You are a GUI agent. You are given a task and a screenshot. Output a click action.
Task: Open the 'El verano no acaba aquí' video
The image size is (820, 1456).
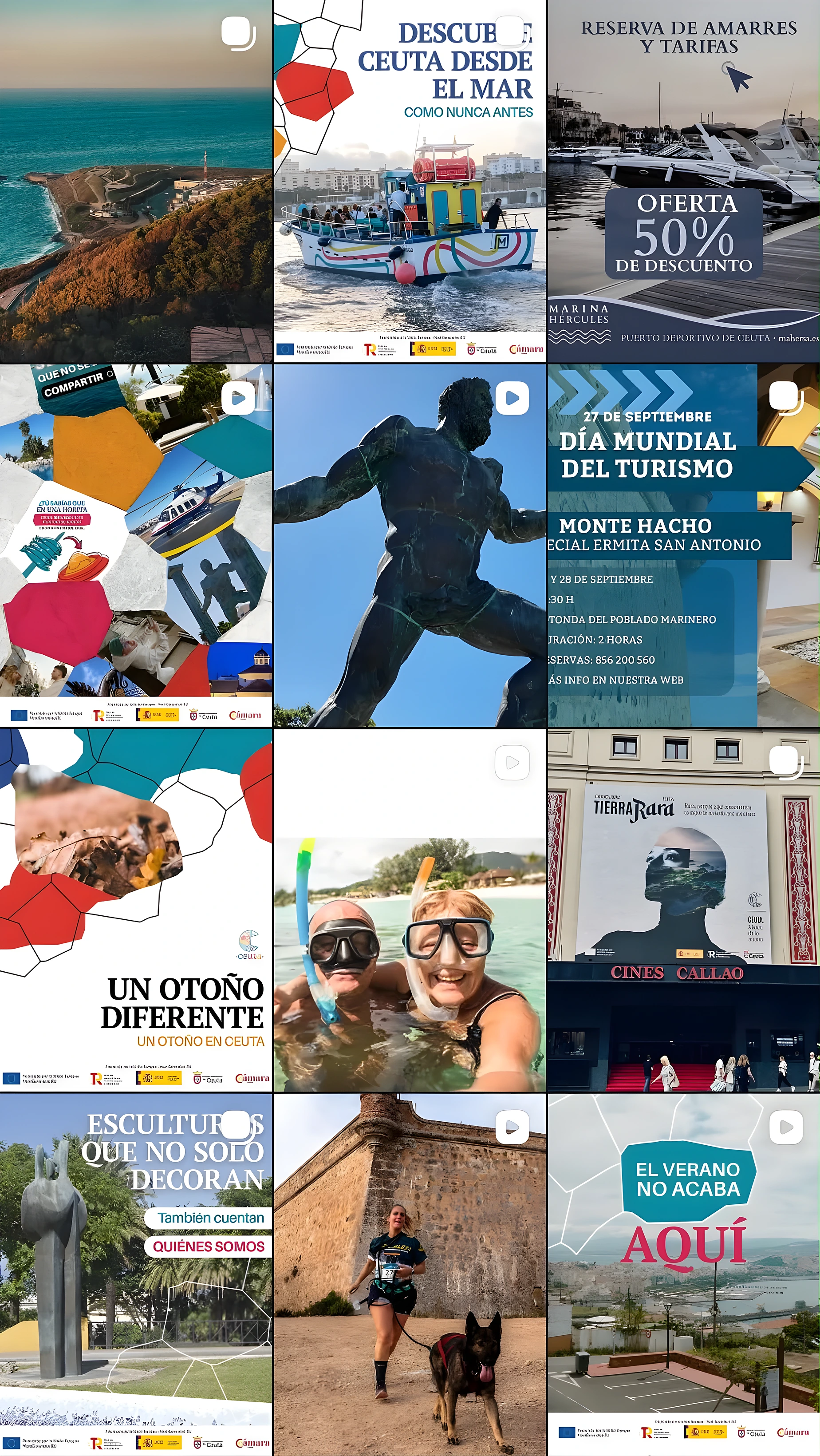coord(684,1274)
